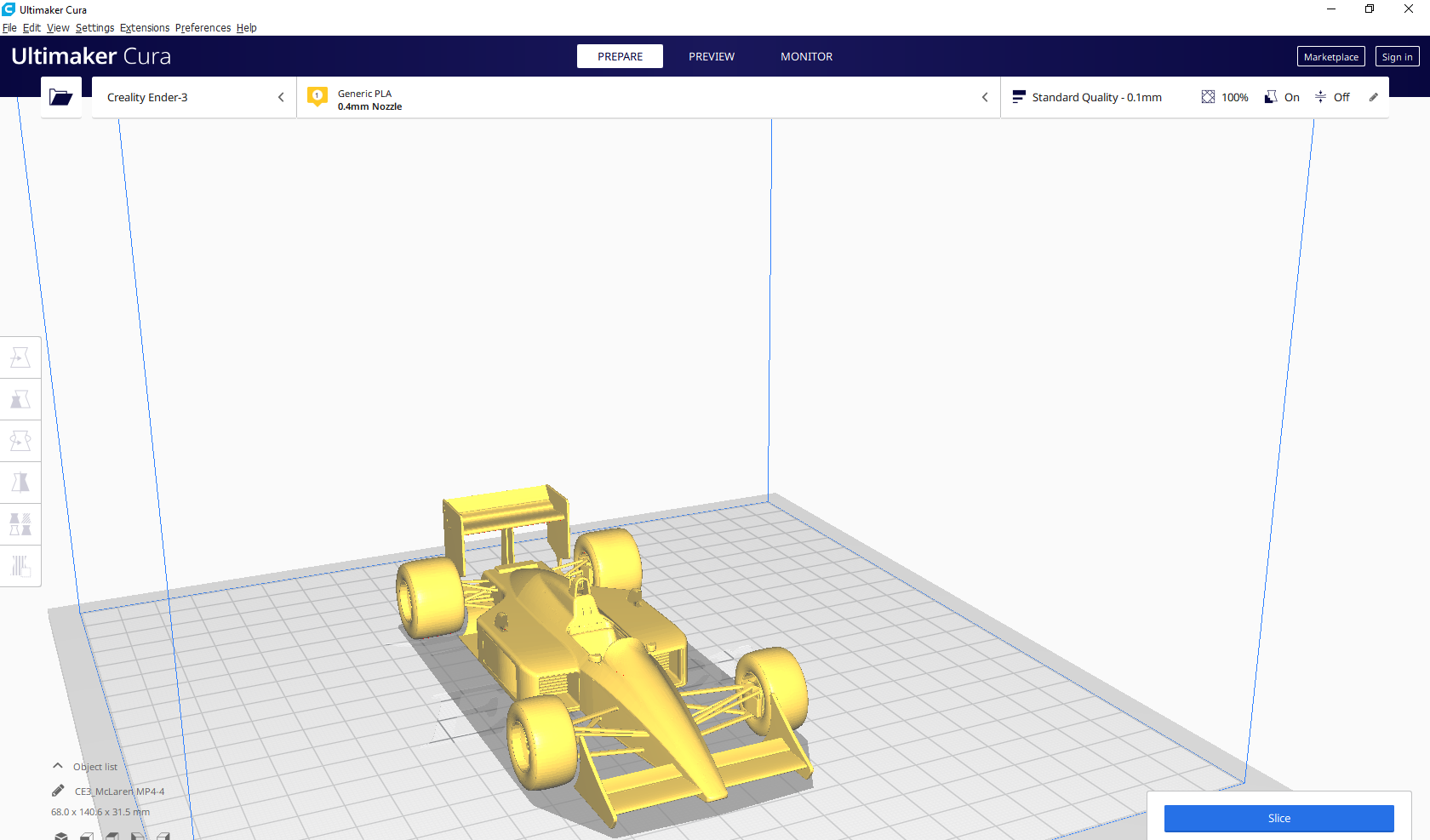Open the Help menu

coord(246,28)
